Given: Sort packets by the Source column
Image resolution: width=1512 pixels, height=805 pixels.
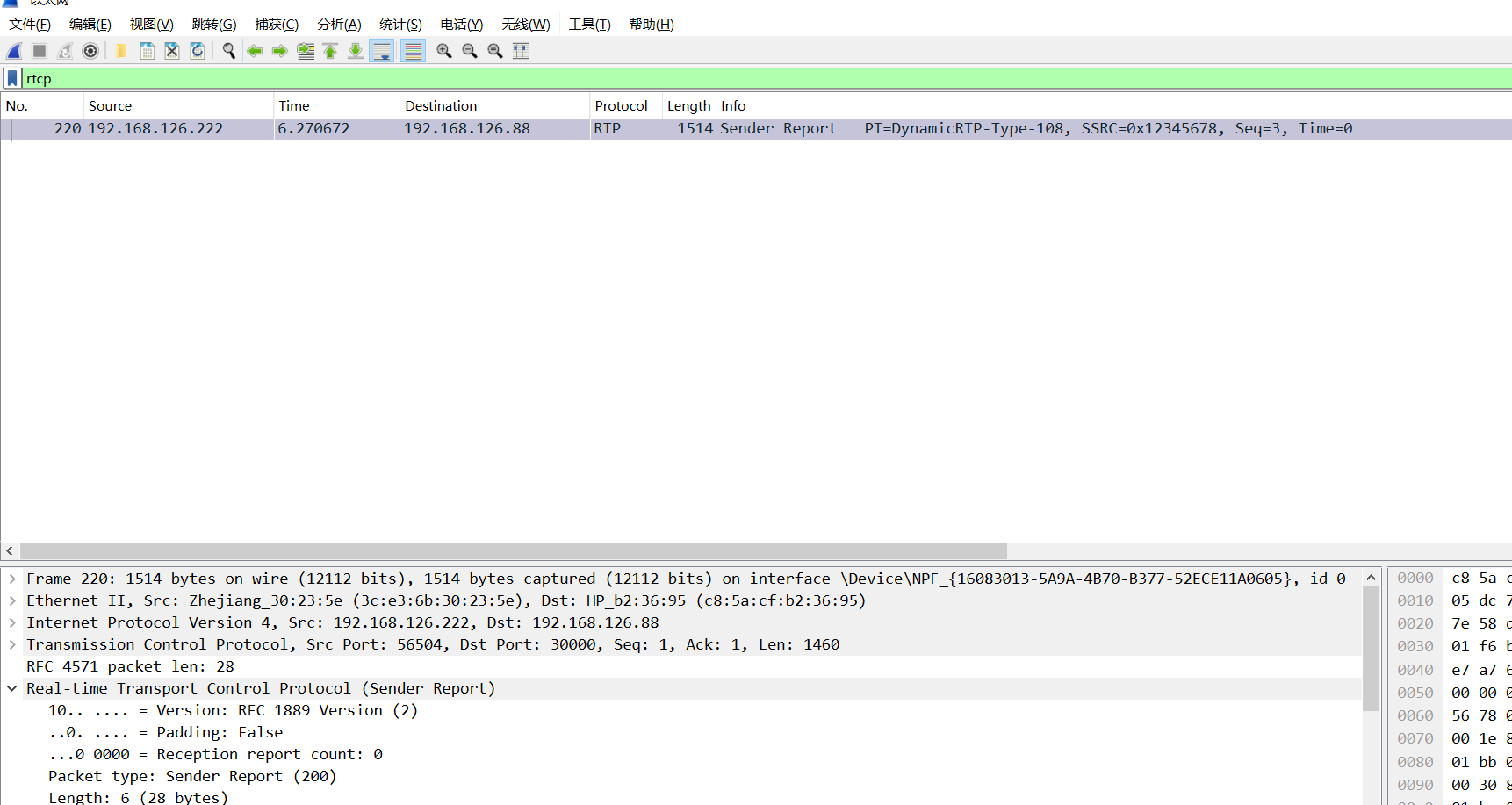Looking at the screenshot, I should (x=110, y=105).
